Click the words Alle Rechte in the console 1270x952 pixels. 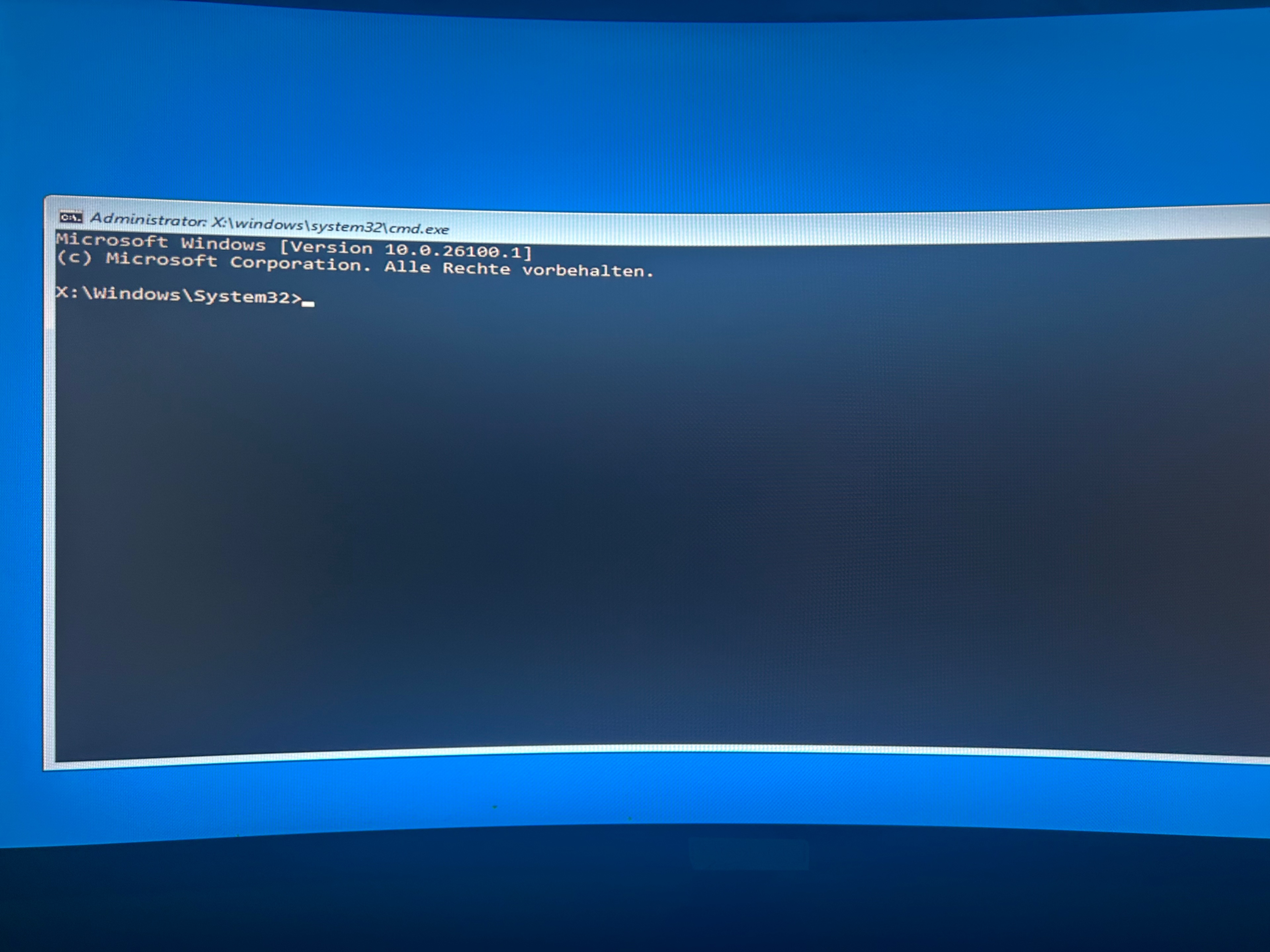[x=447, y=267]
